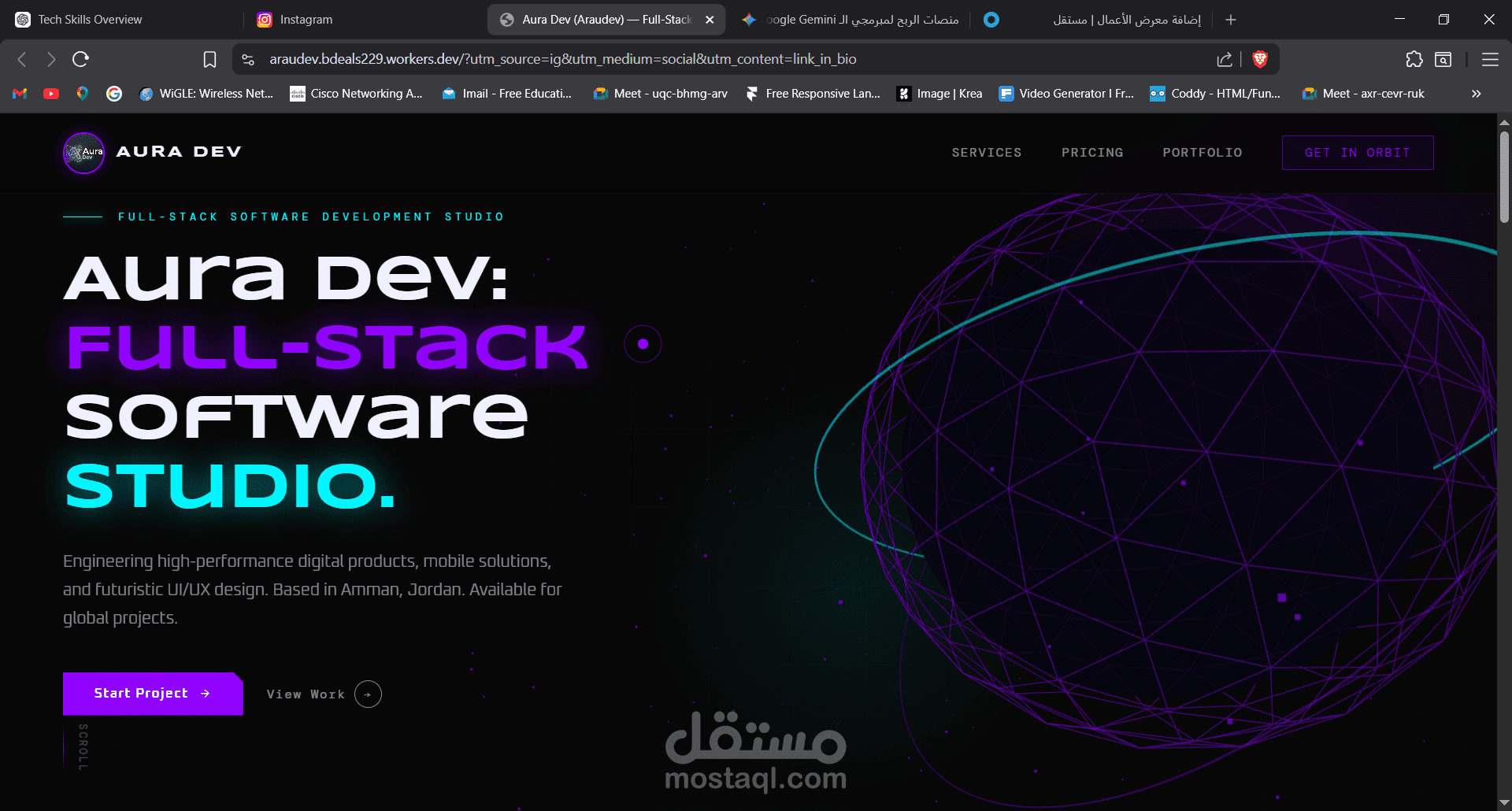Image resolution: width=1512 pixels, height=811 pixels.
Task: Navigate to SERVICES section
Action: pyautogui.click(x=987, y=153)
